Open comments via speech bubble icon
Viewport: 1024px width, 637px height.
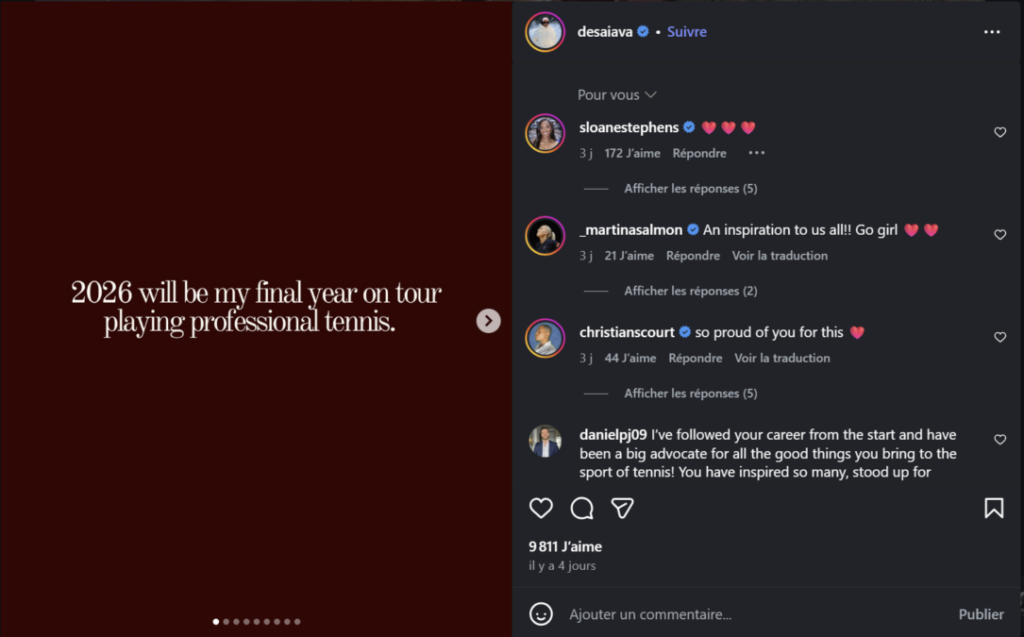coord(582,508)
